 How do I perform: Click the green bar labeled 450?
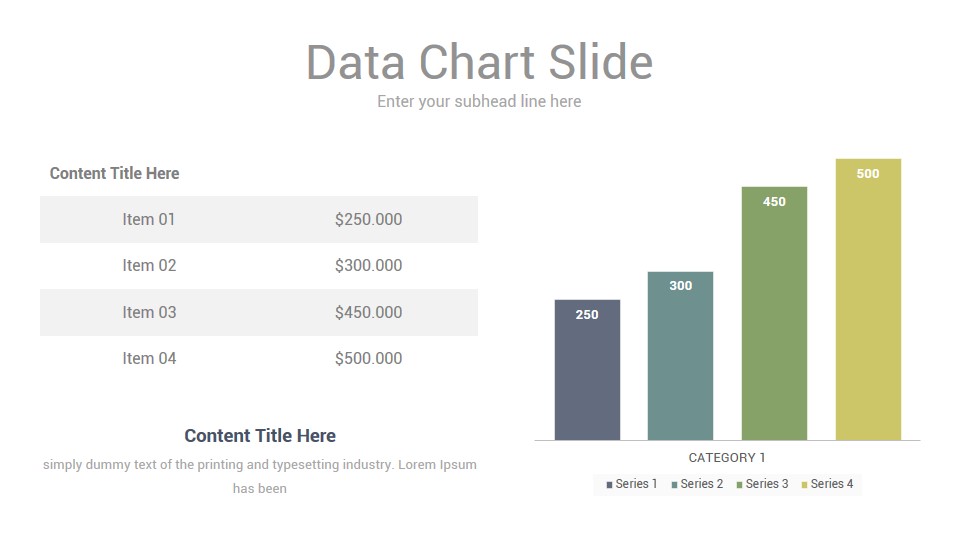[x=774, y=313]
